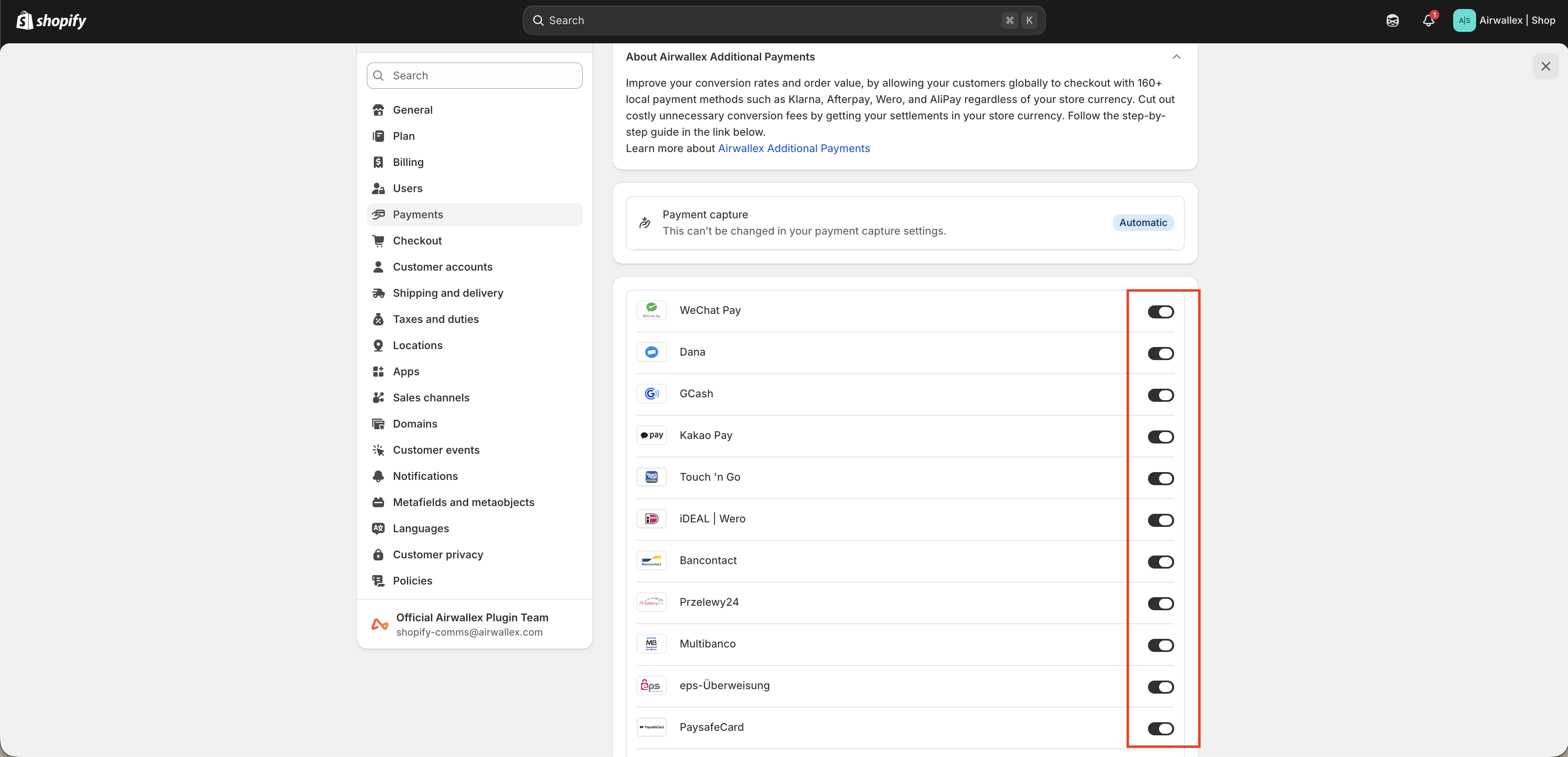The image size is (1568, 757).
Task: Click the WeChat Pay logo
Action: [x=651, y=311]
